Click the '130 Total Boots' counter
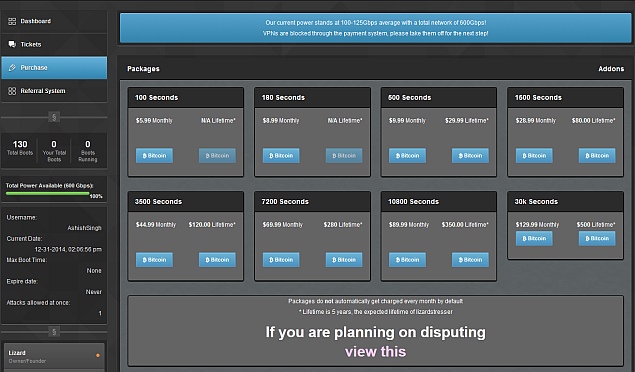Image resolution: width=635 pixels, height=372 pixels. pos(20,148)
